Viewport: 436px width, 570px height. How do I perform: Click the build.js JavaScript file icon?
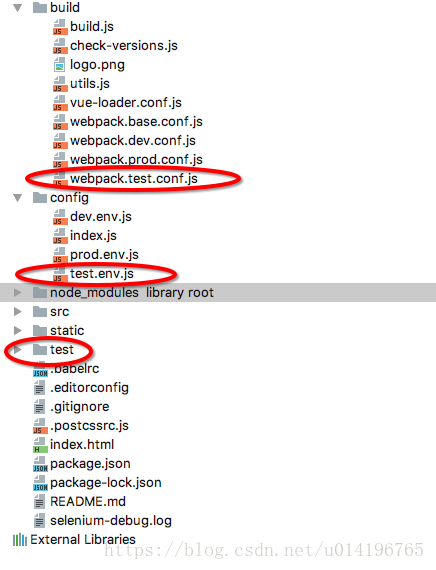60,27
